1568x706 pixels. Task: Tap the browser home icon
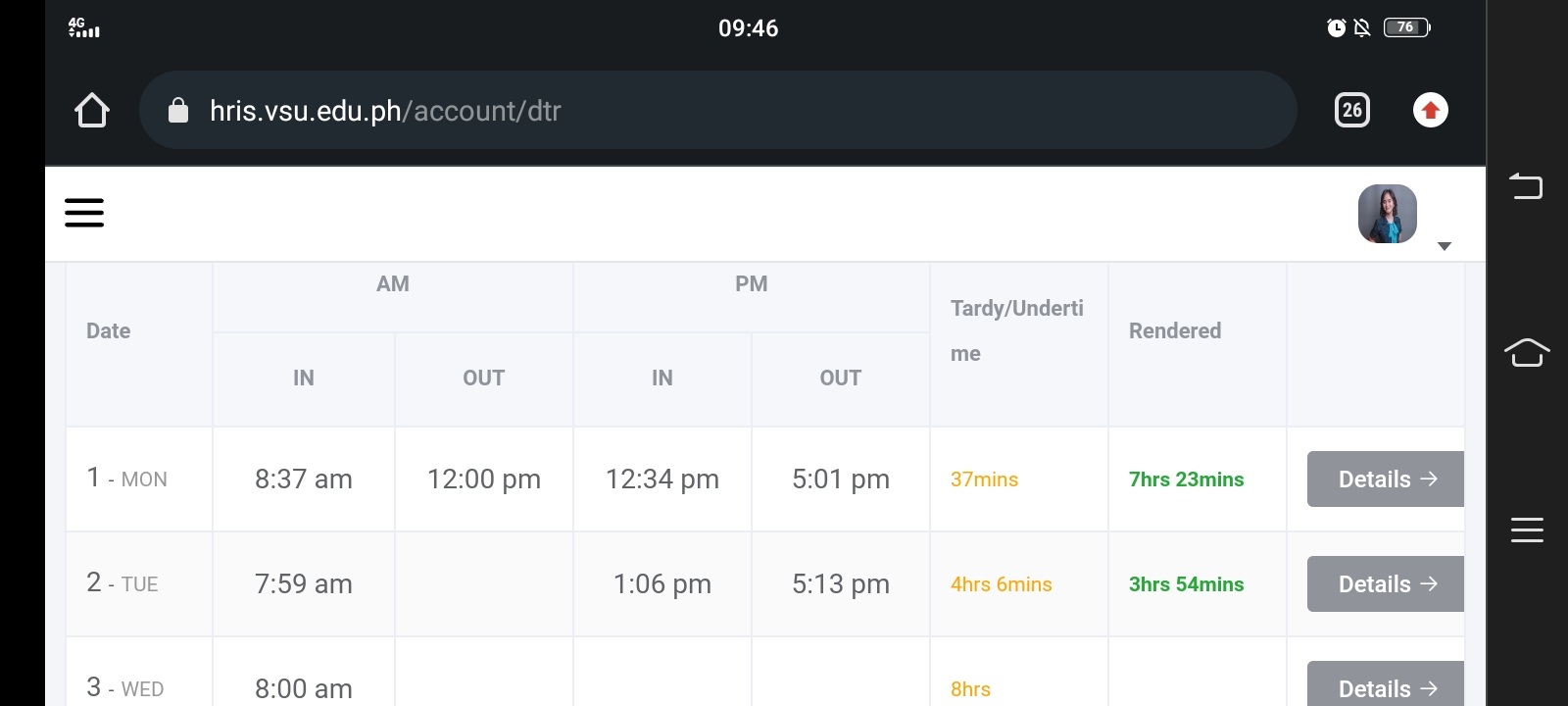point(92,111)
